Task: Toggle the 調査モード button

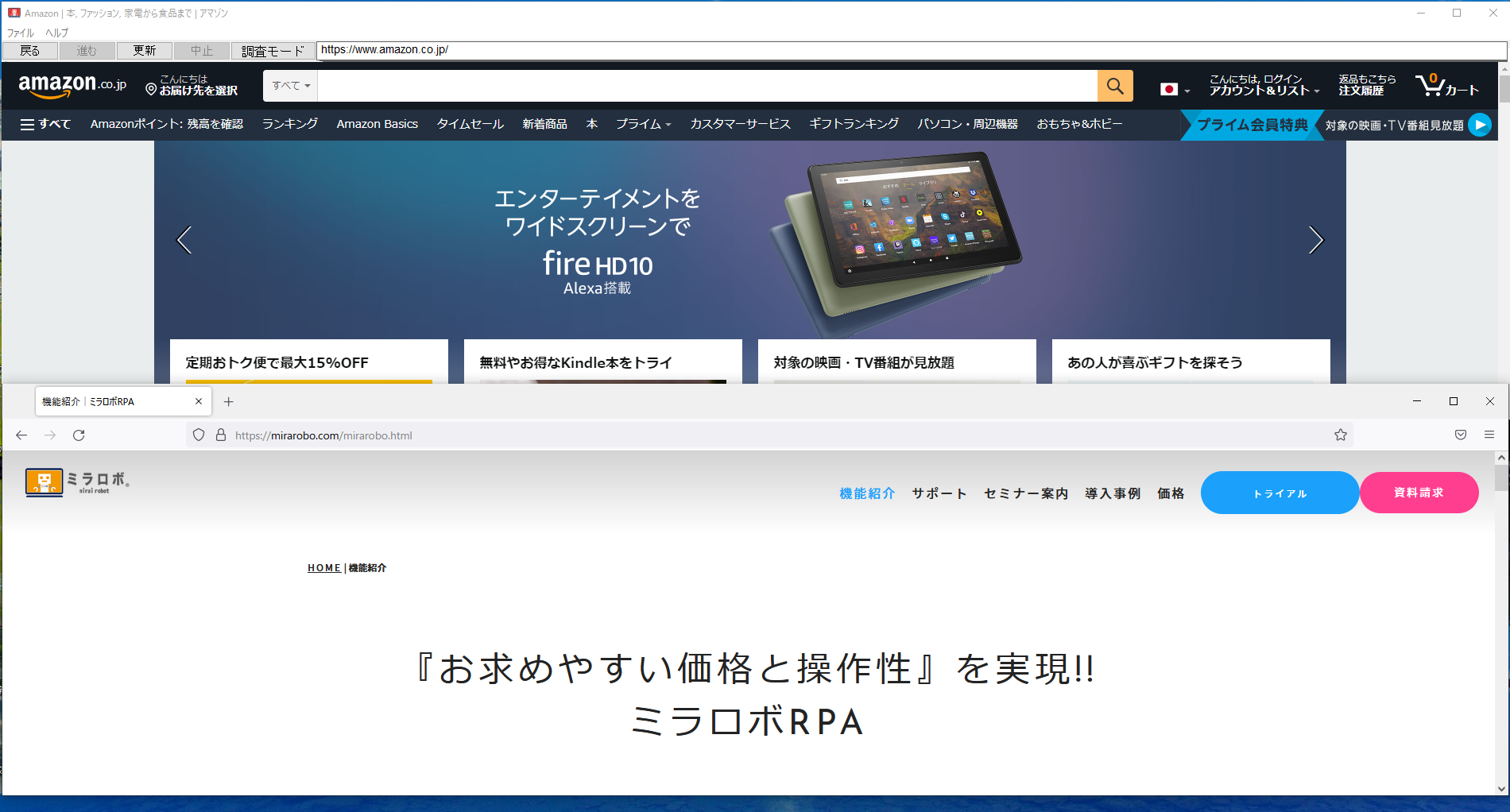Action: pos(273,51)
